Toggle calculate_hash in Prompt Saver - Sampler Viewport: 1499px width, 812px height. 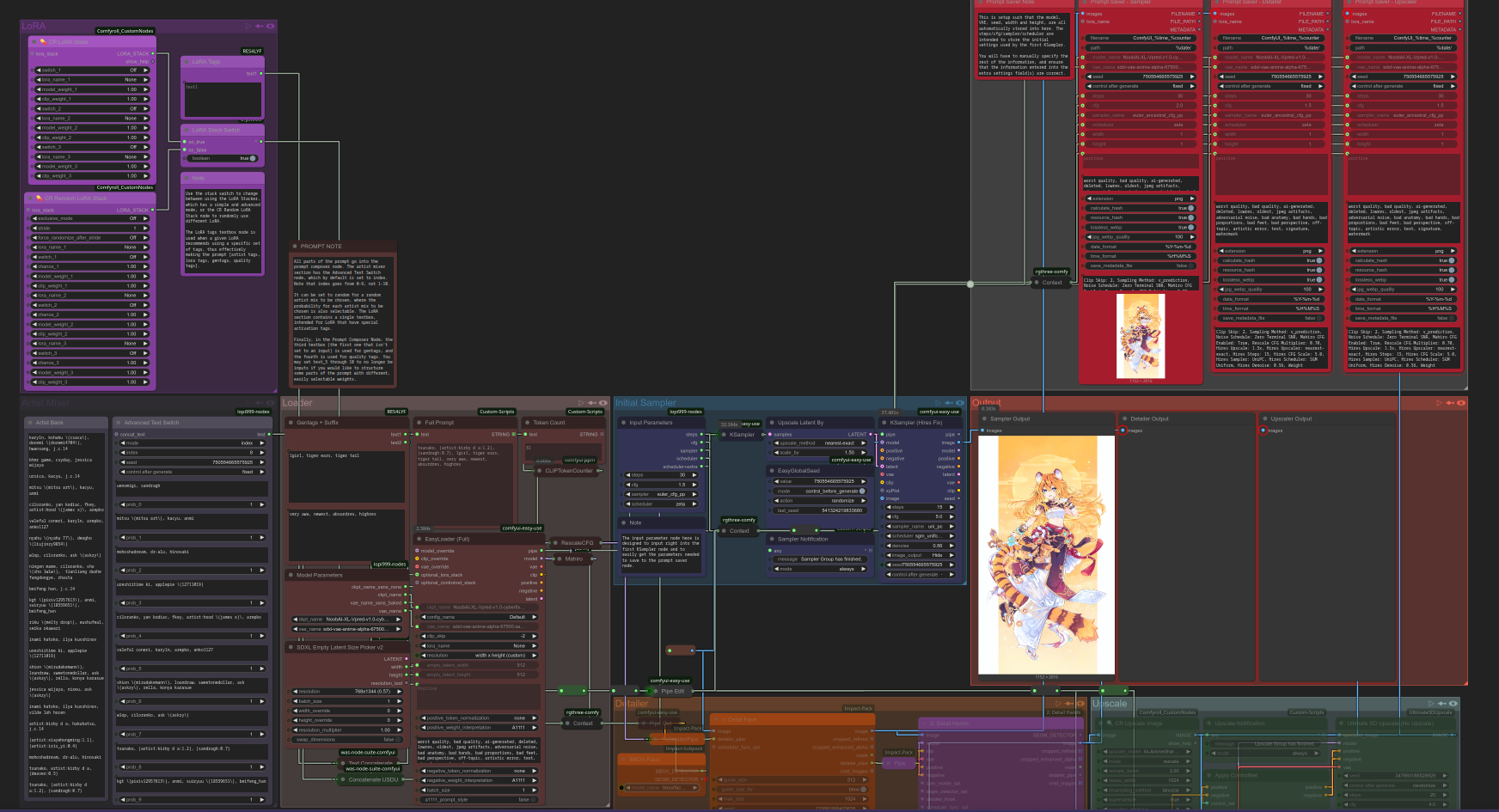(x=1141, y=208)
